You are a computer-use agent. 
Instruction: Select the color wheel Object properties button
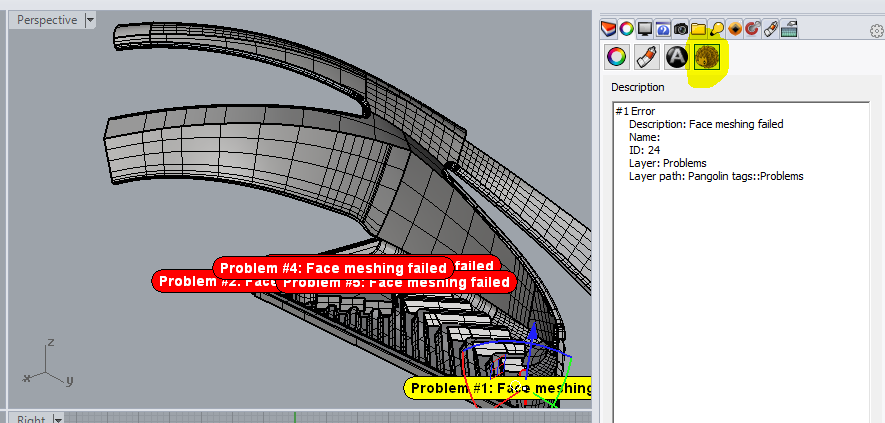617,57
